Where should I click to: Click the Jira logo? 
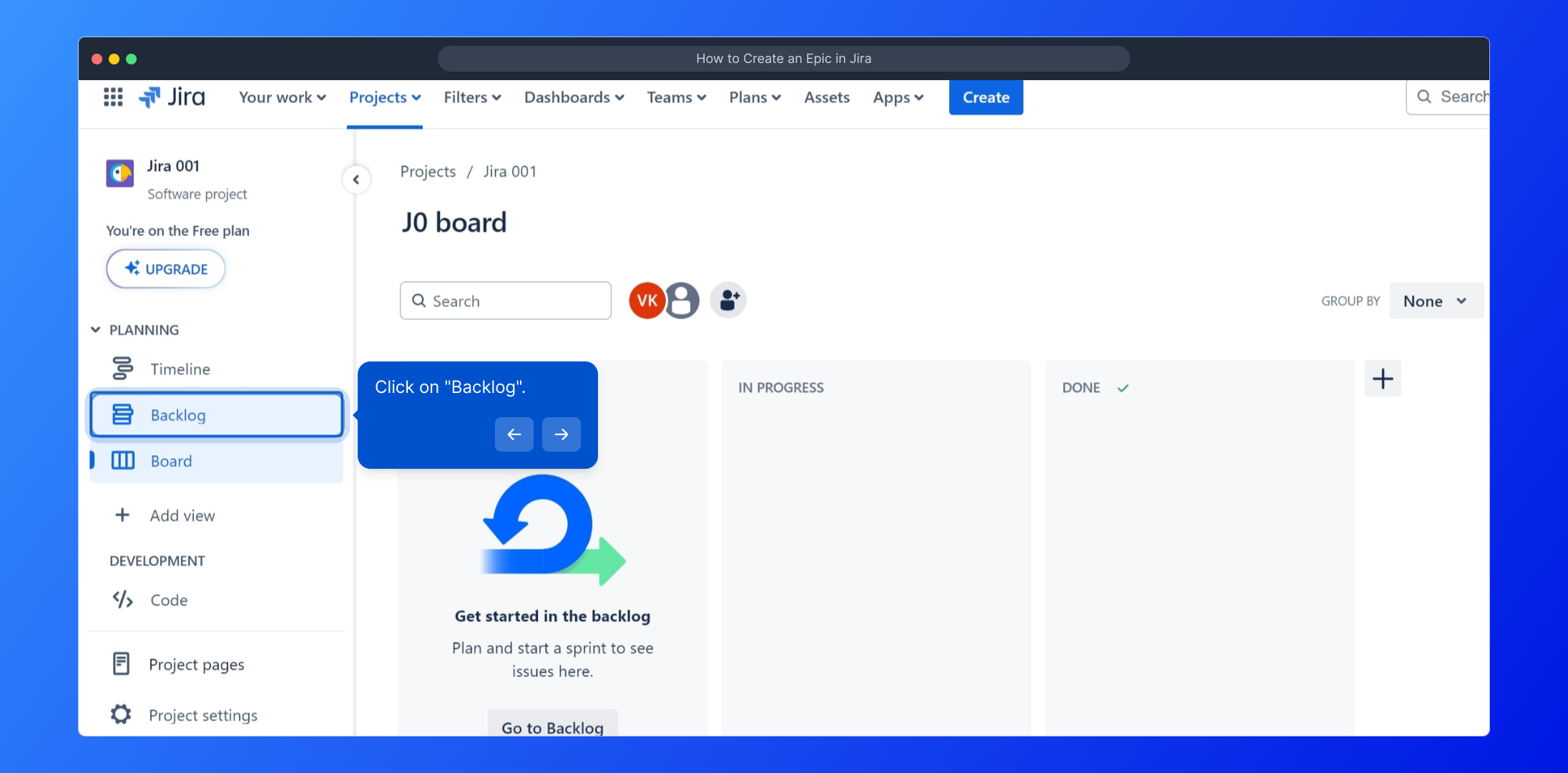[x=172, y=97]
